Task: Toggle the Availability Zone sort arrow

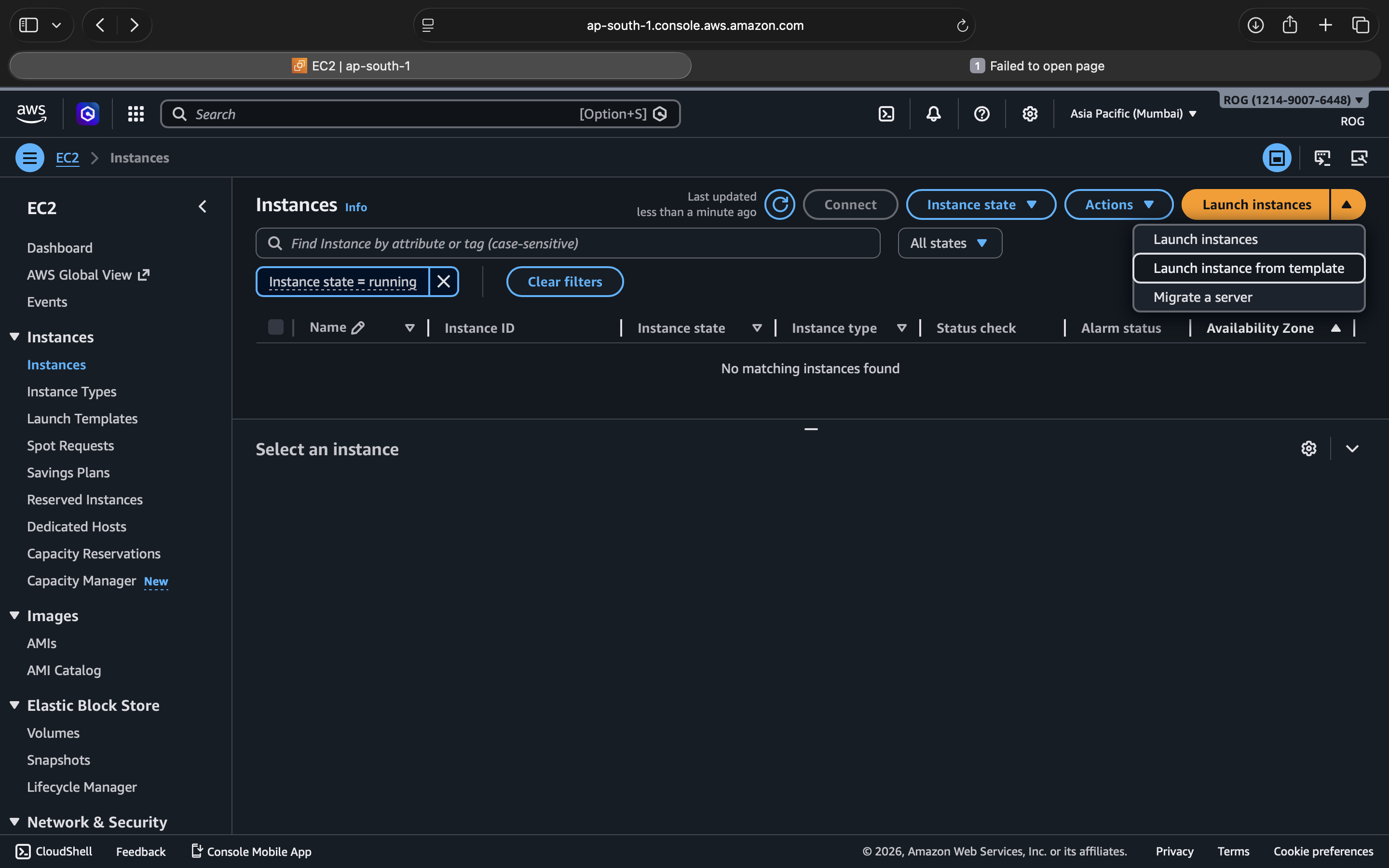Action: tap(1335, 328)
